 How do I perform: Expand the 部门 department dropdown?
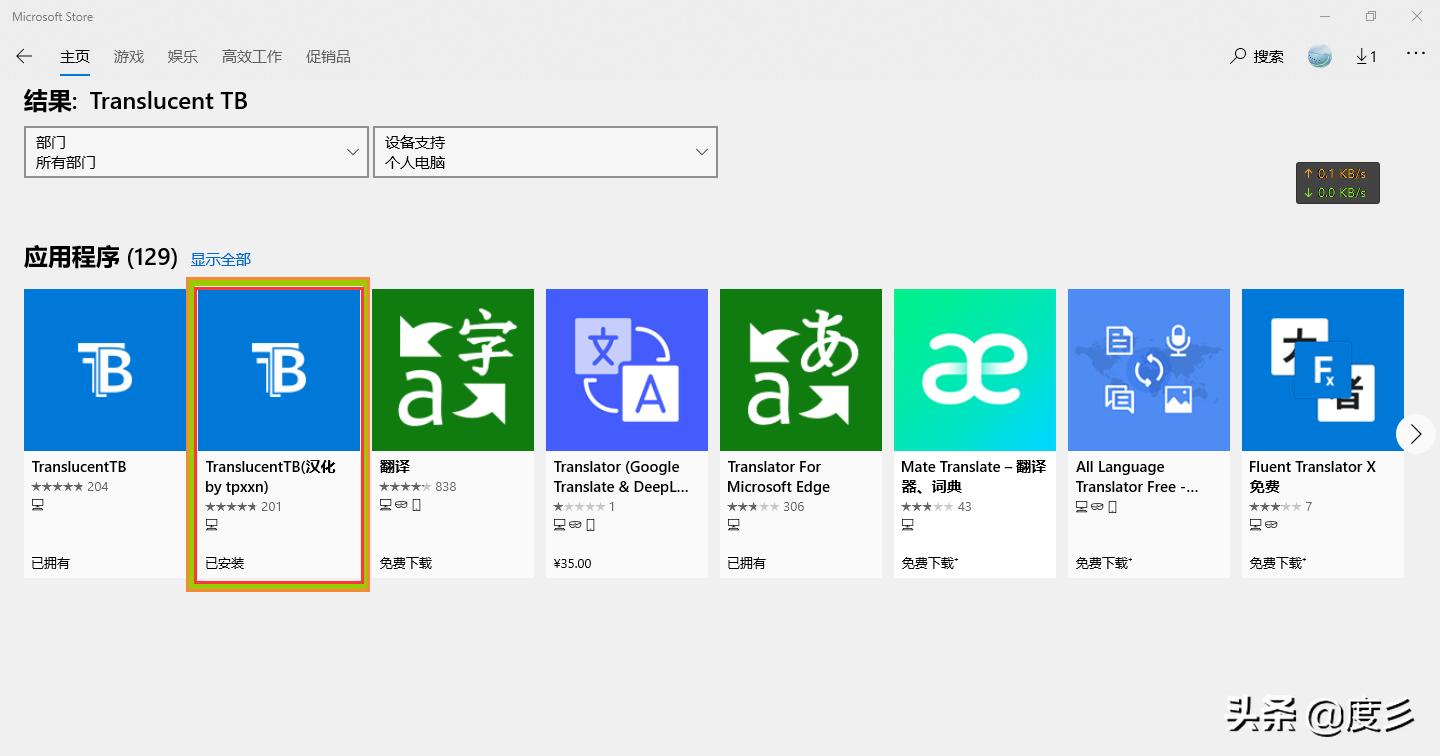(196, 152)
